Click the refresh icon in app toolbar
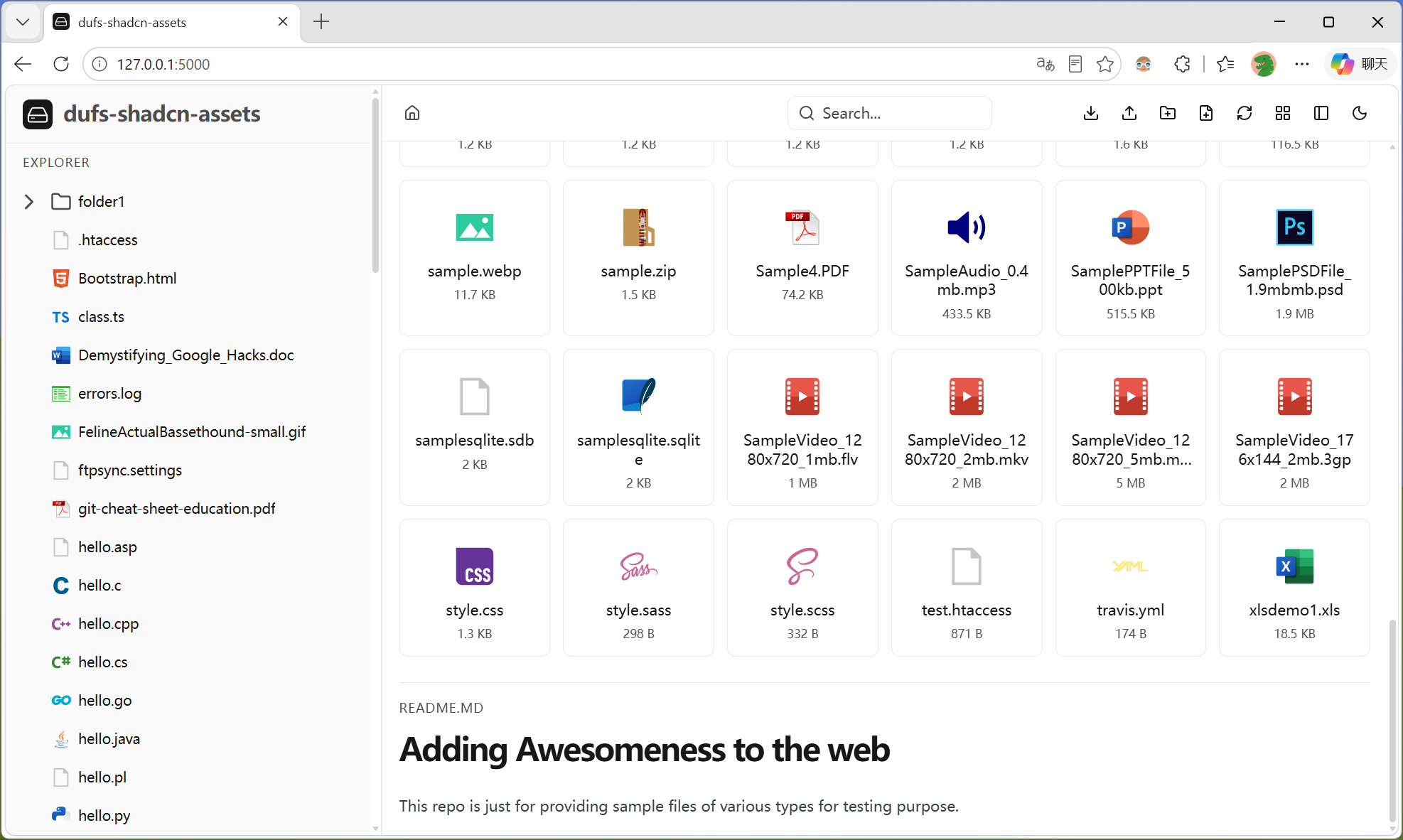The height and width of the screenshot is (840, 1403). (1245, 113)
